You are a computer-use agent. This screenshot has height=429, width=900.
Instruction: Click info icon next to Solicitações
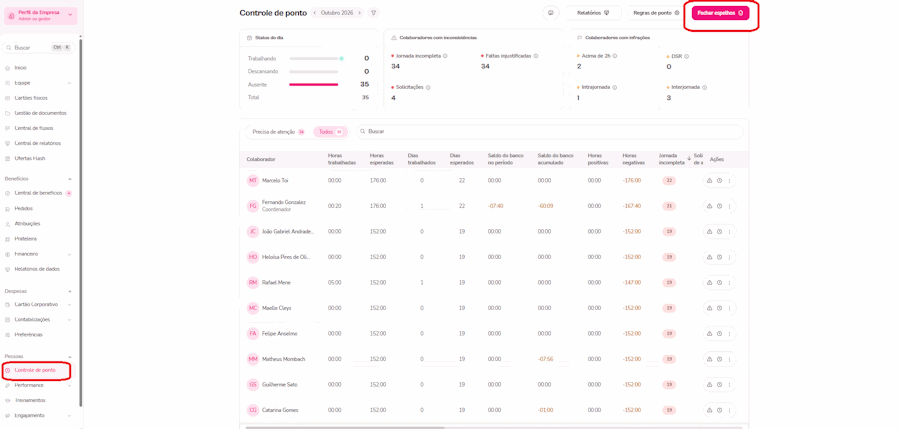428,87
